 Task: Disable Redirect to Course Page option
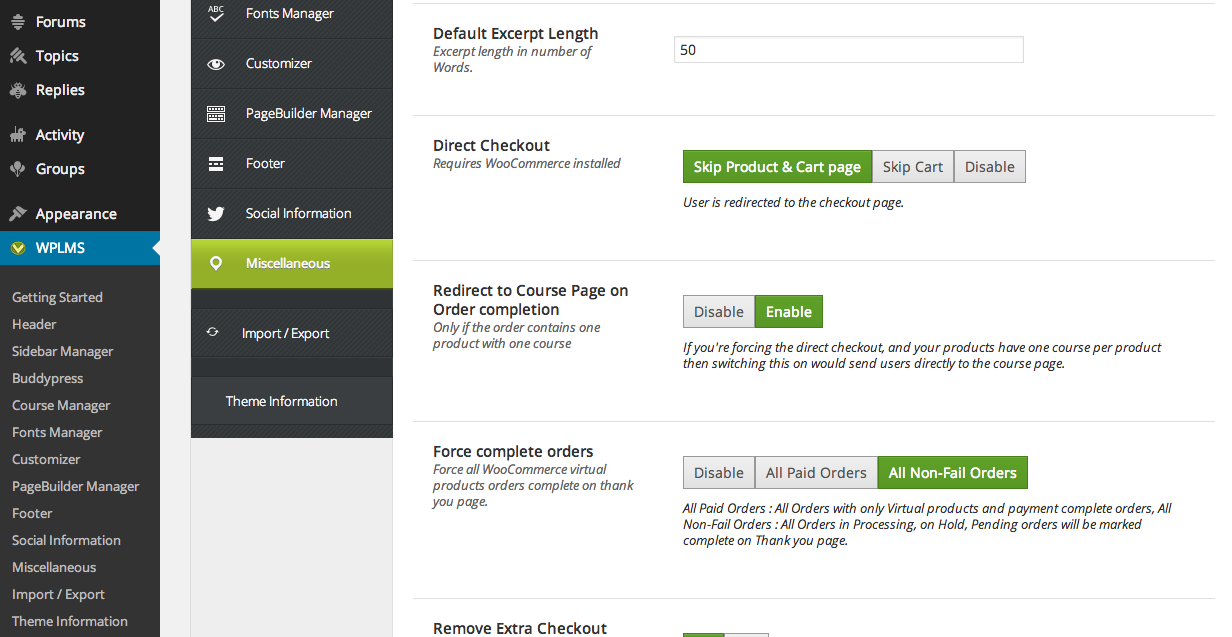719,312
